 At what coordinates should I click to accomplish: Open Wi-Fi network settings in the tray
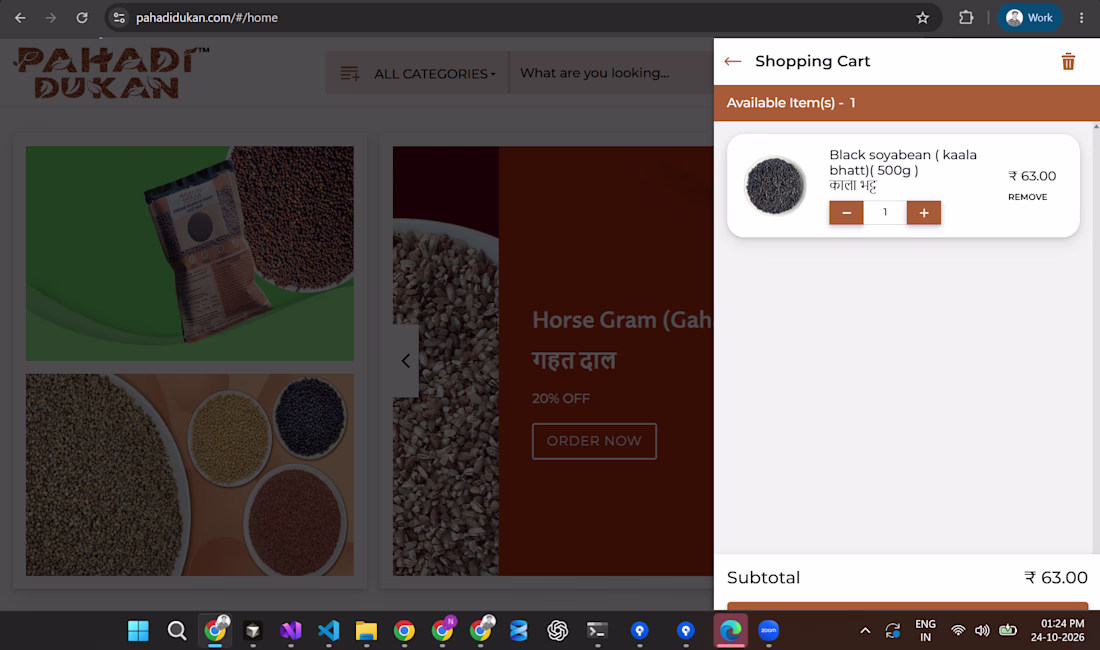958,630
